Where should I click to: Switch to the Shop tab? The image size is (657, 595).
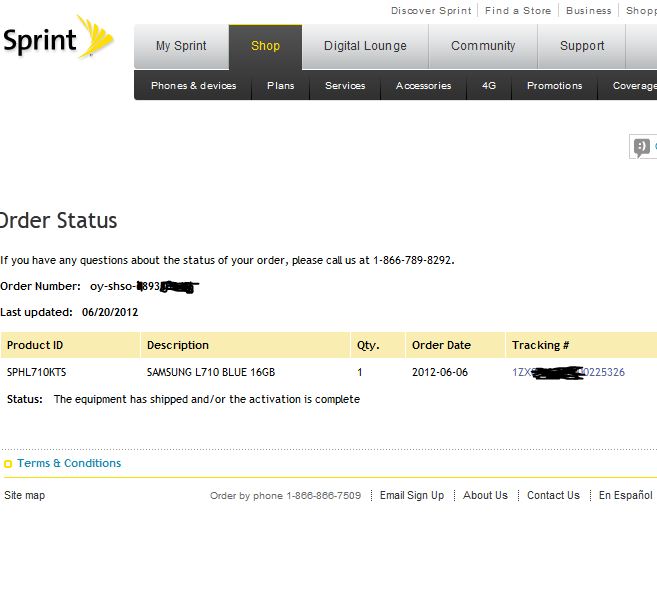(x=265, y=46)
